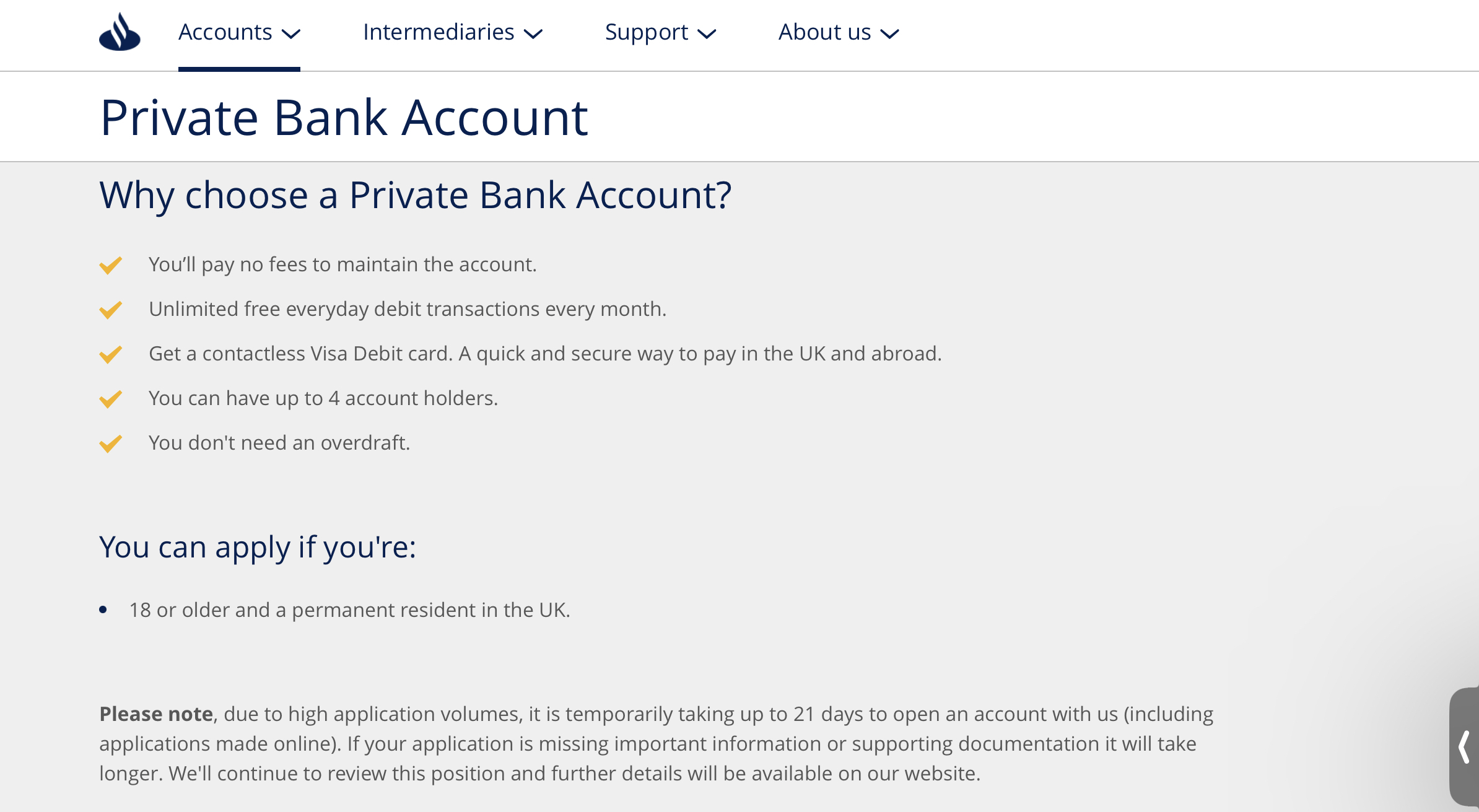Click the bold Please note text
1479x812 pixels.
coord(156,714)
